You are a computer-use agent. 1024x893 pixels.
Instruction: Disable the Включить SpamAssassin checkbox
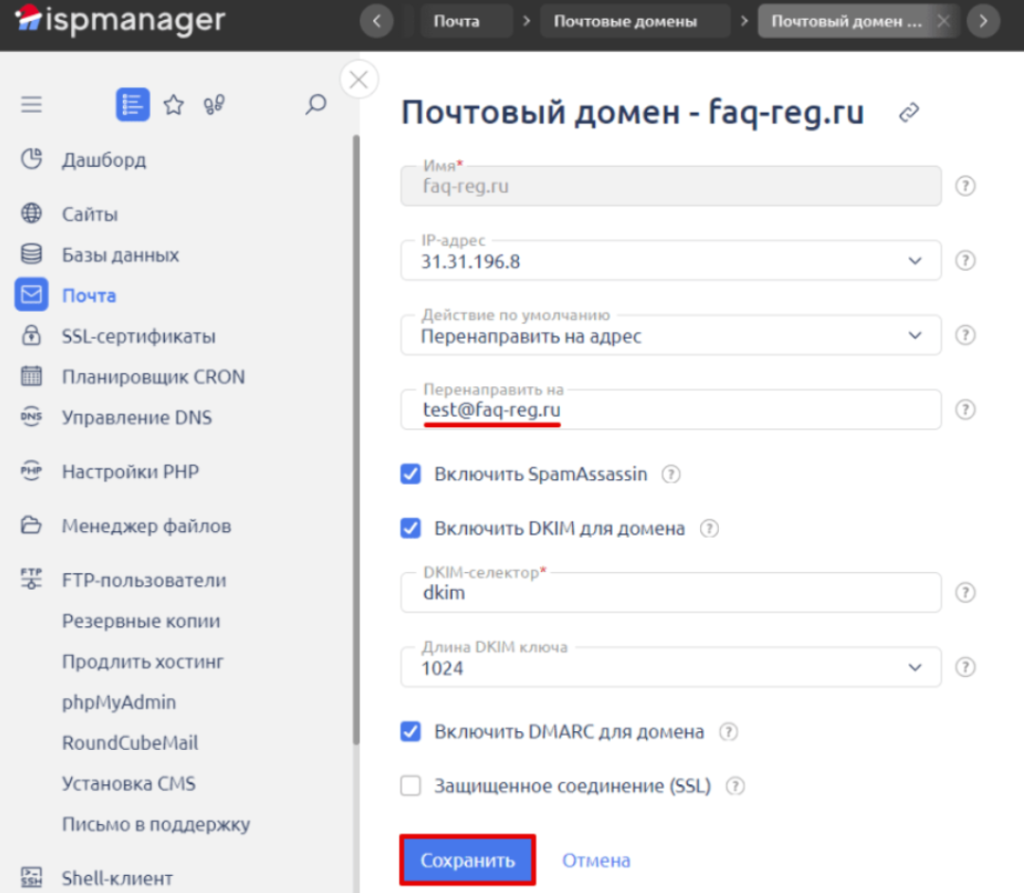(410, 474)
